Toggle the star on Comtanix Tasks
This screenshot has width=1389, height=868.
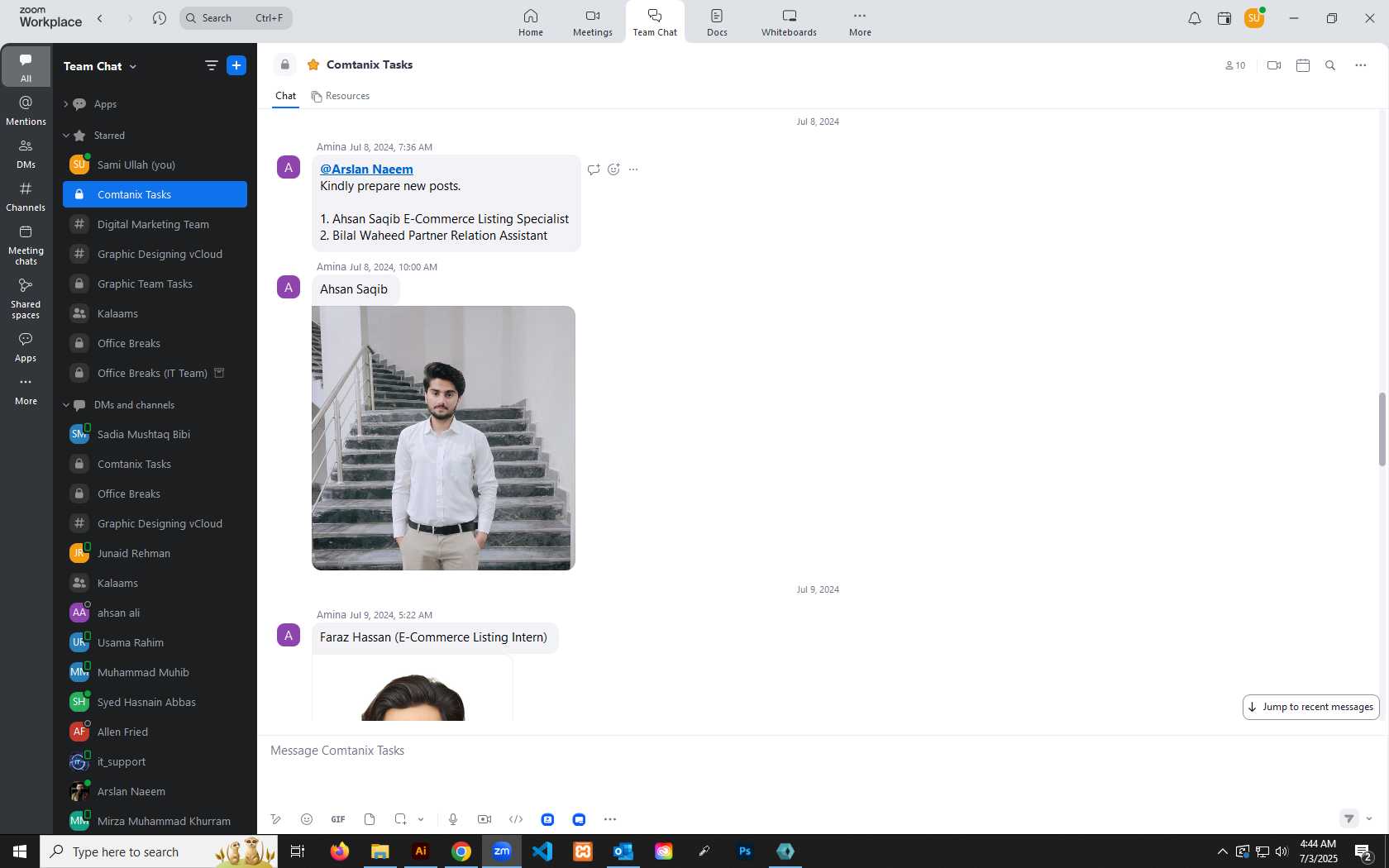(313, 64)
